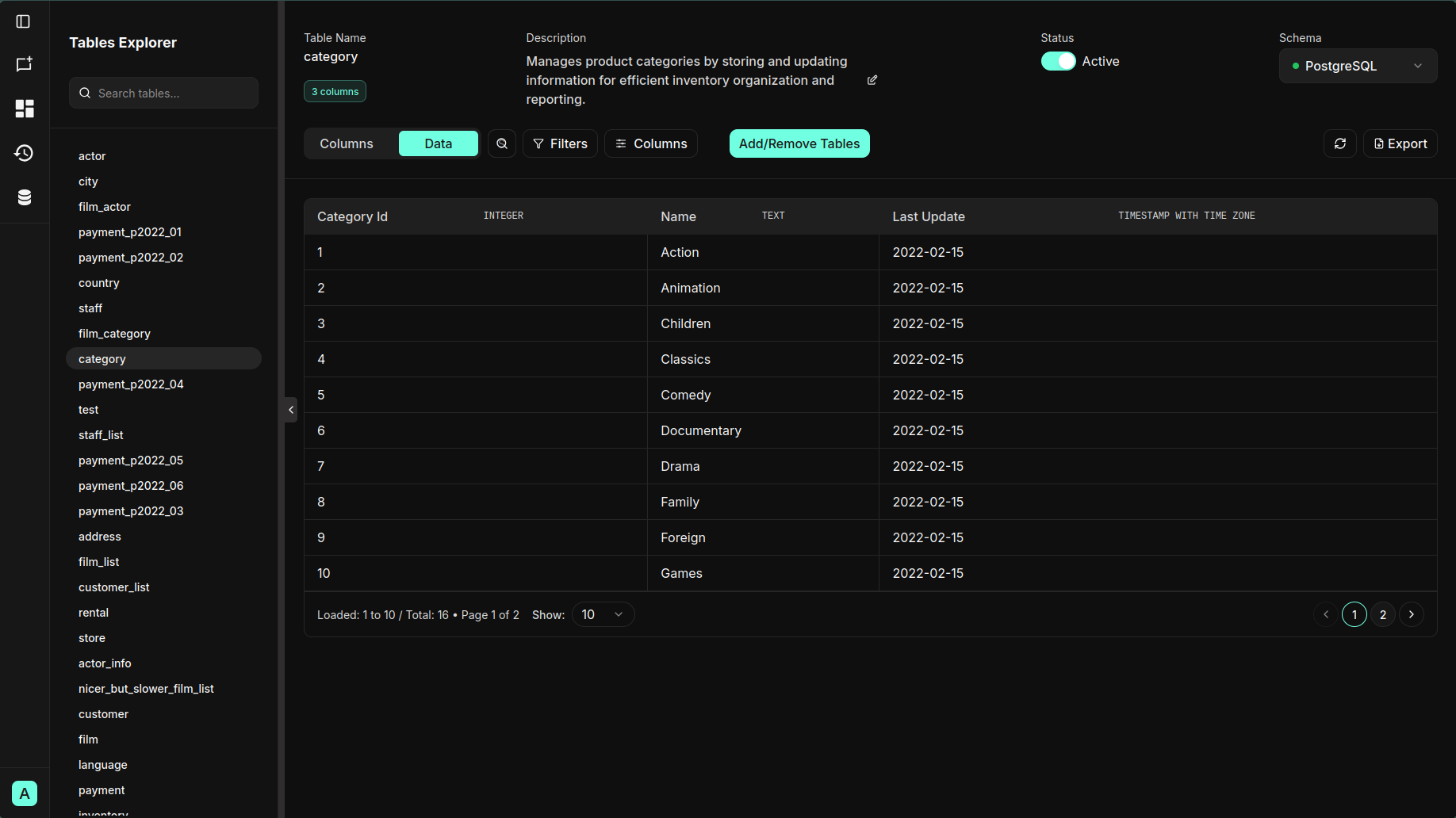This screenshot has width=1456, height=818.
Task: Open the search icon next to Data tab
Action: 502,143
